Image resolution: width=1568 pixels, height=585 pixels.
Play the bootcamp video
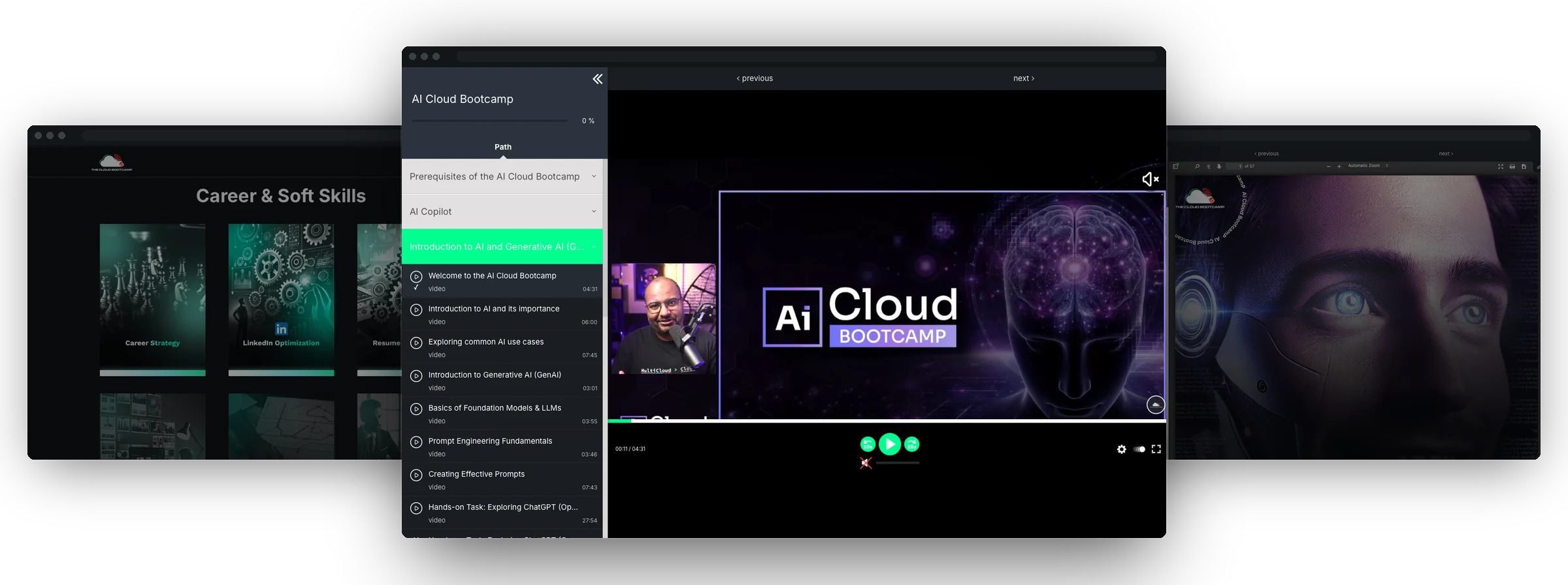pyautogui.click(x=889, y=444)
